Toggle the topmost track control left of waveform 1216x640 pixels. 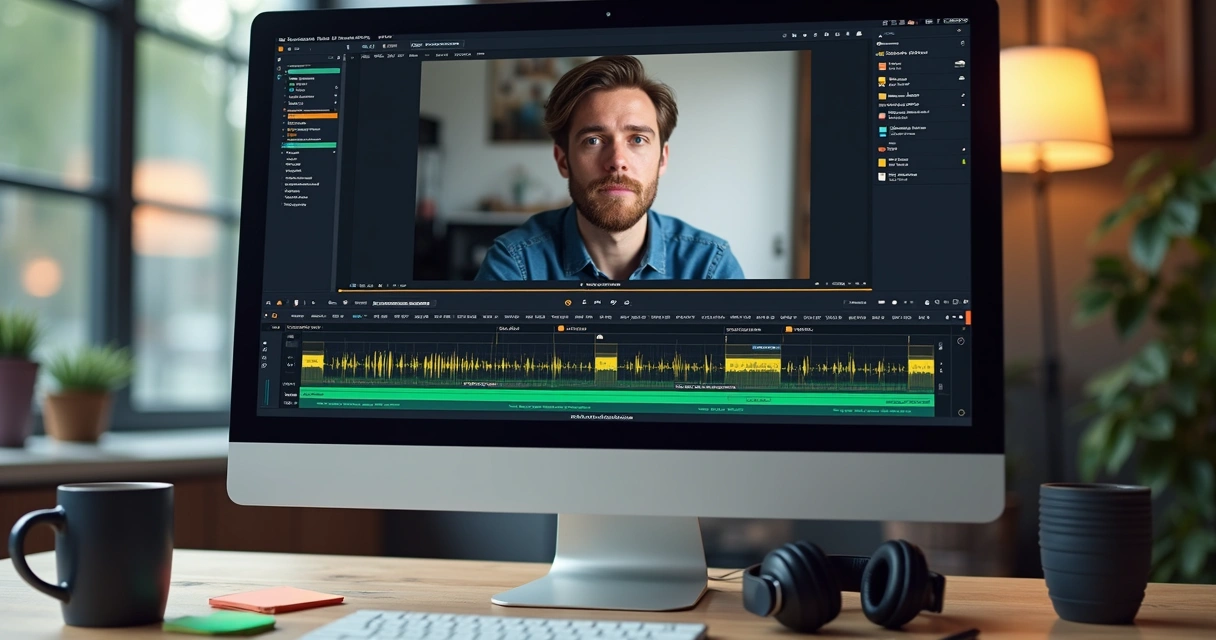point(265,343)
